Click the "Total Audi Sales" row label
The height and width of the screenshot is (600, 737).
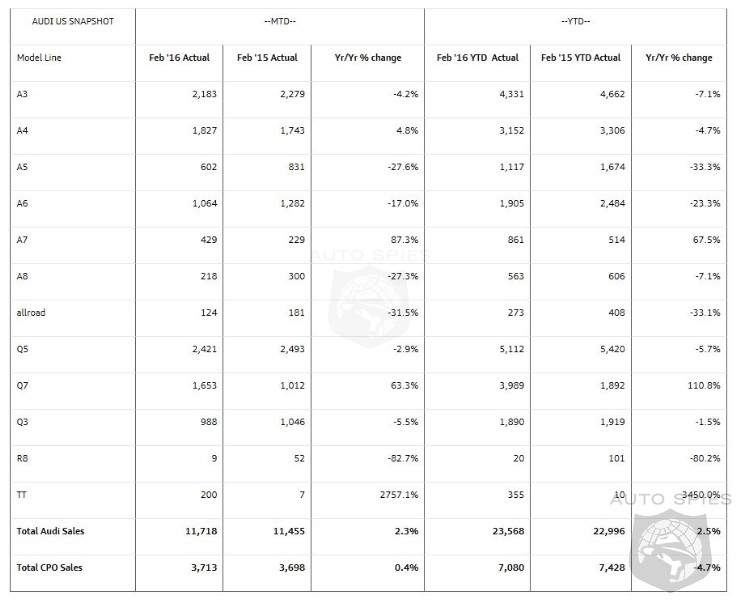tap(51, 531)
